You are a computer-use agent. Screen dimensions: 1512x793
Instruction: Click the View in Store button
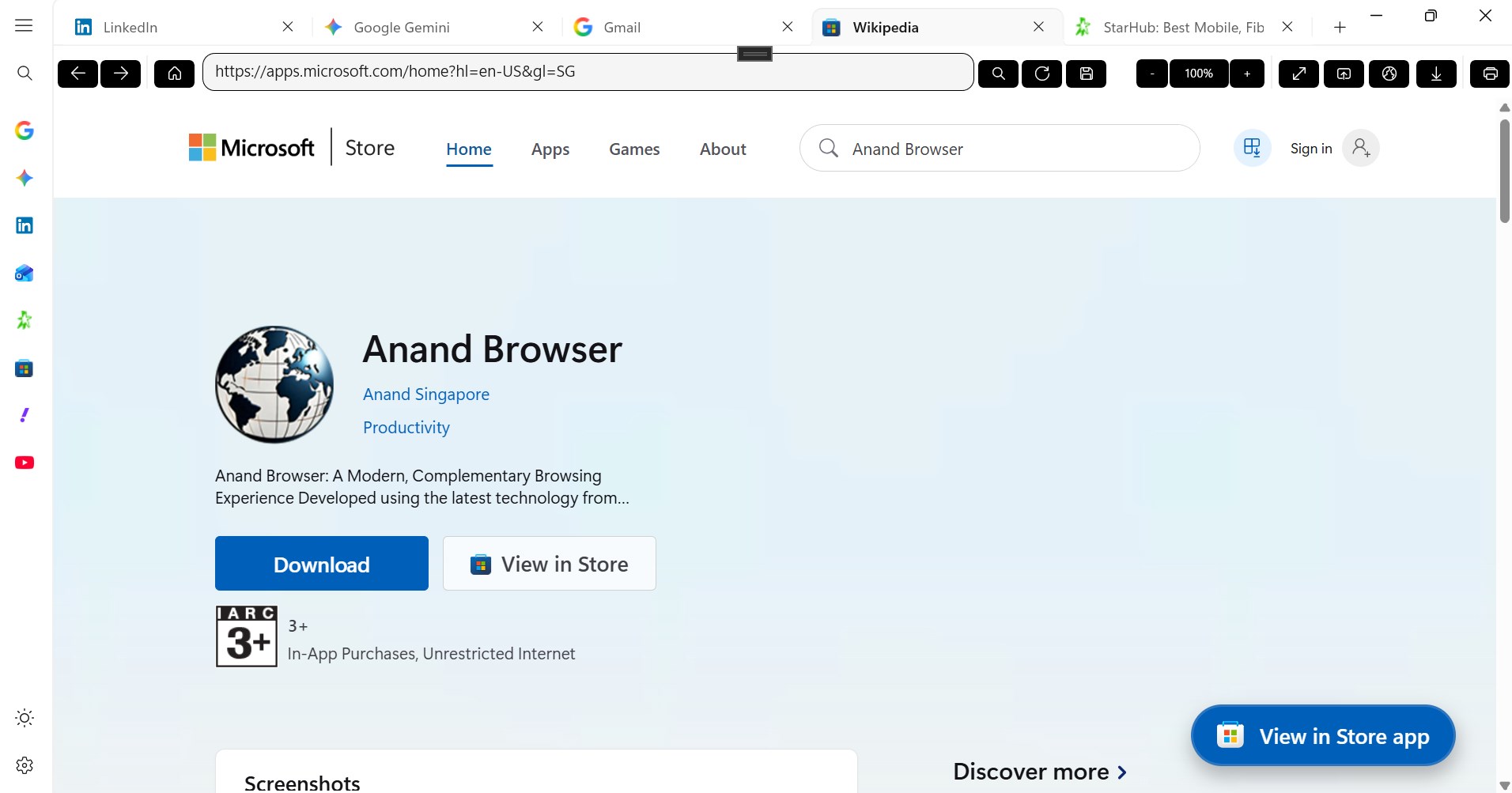550,564
